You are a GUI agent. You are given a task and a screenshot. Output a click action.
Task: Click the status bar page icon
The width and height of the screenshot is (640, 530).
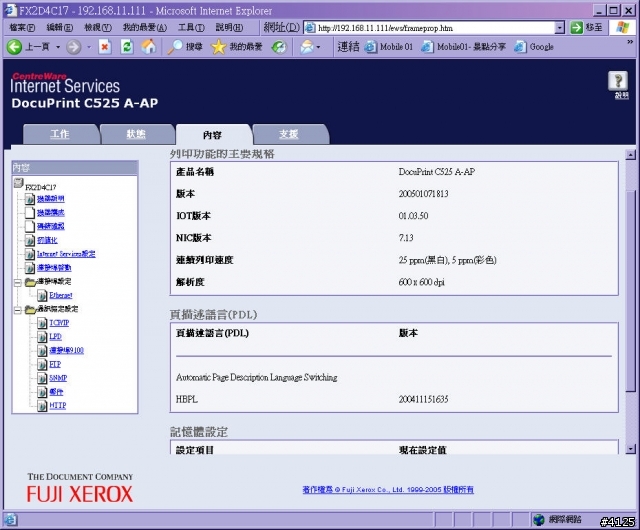click(x=10, y=520)
